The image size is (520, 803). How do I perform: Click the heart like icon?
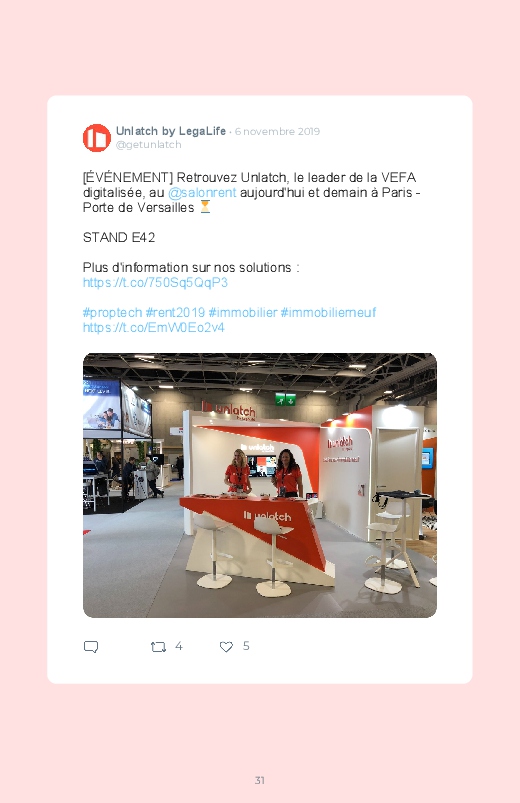[x=226, y=647]
